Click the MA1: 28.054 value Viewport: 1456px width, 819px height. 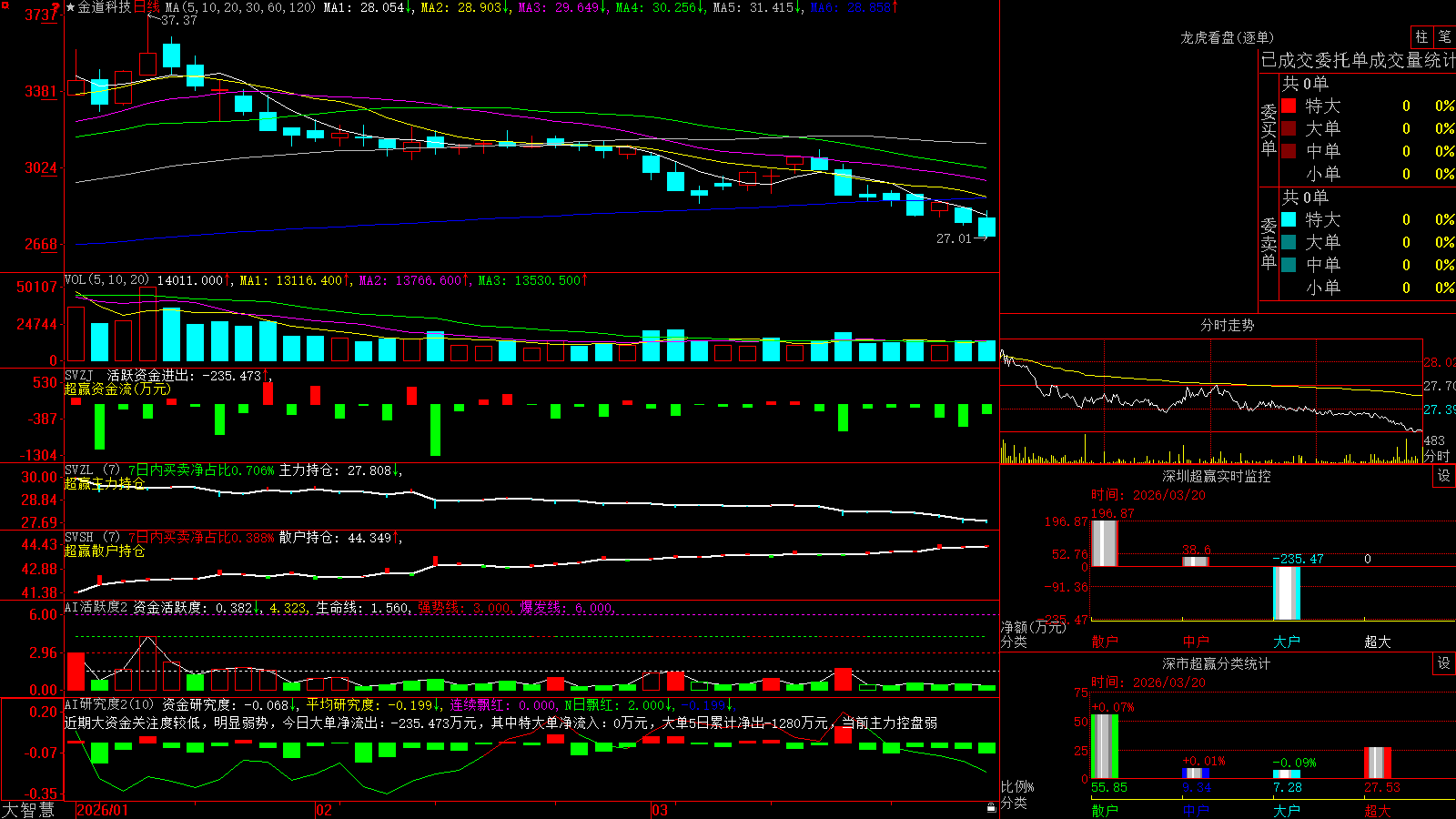369,7
